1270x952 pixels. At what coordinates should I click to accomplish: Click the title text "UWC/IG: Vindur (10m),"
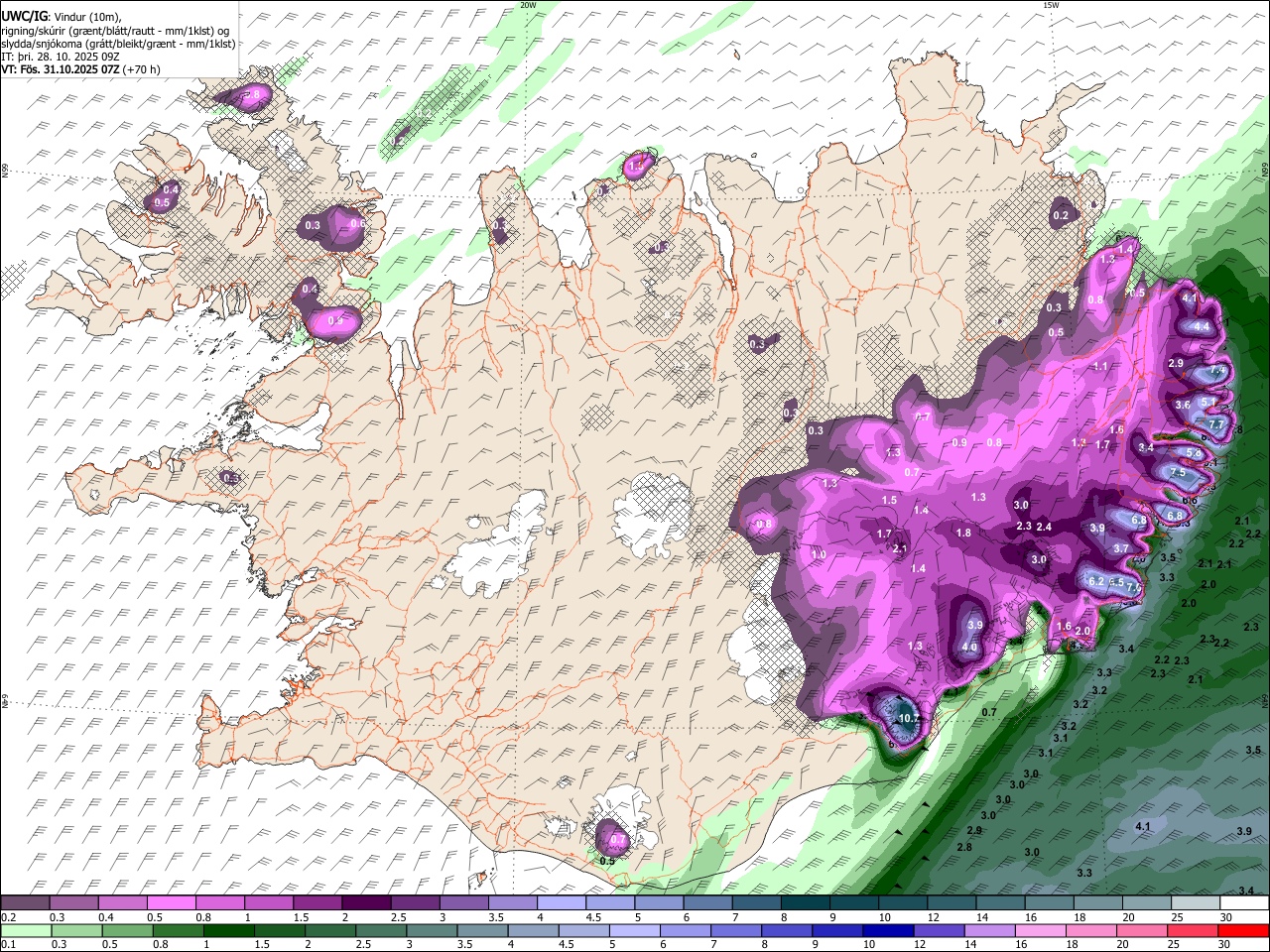pyautogui.click(x=62, y=17)
